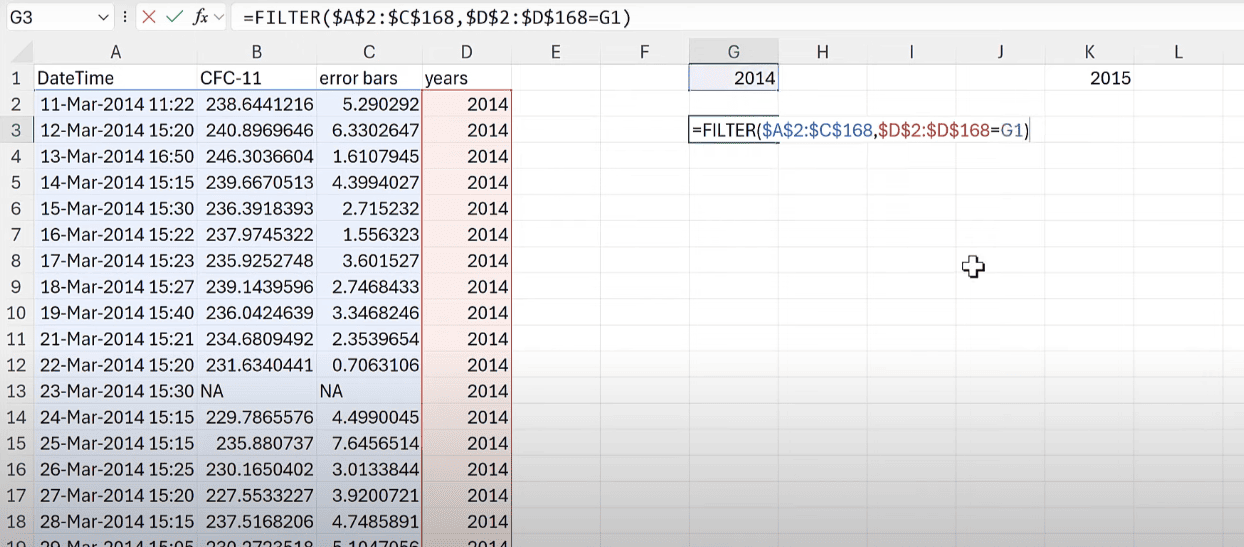Viewport: 1244px width, 547px height.
Task: Select the NA cell in column B
Action: pos(257,391)
